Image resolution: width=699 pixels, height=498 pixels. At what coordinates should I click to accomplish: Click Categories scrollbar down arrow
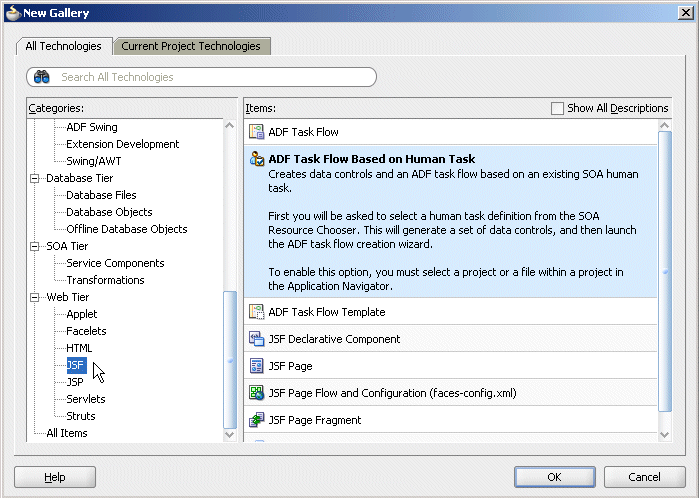230,435
